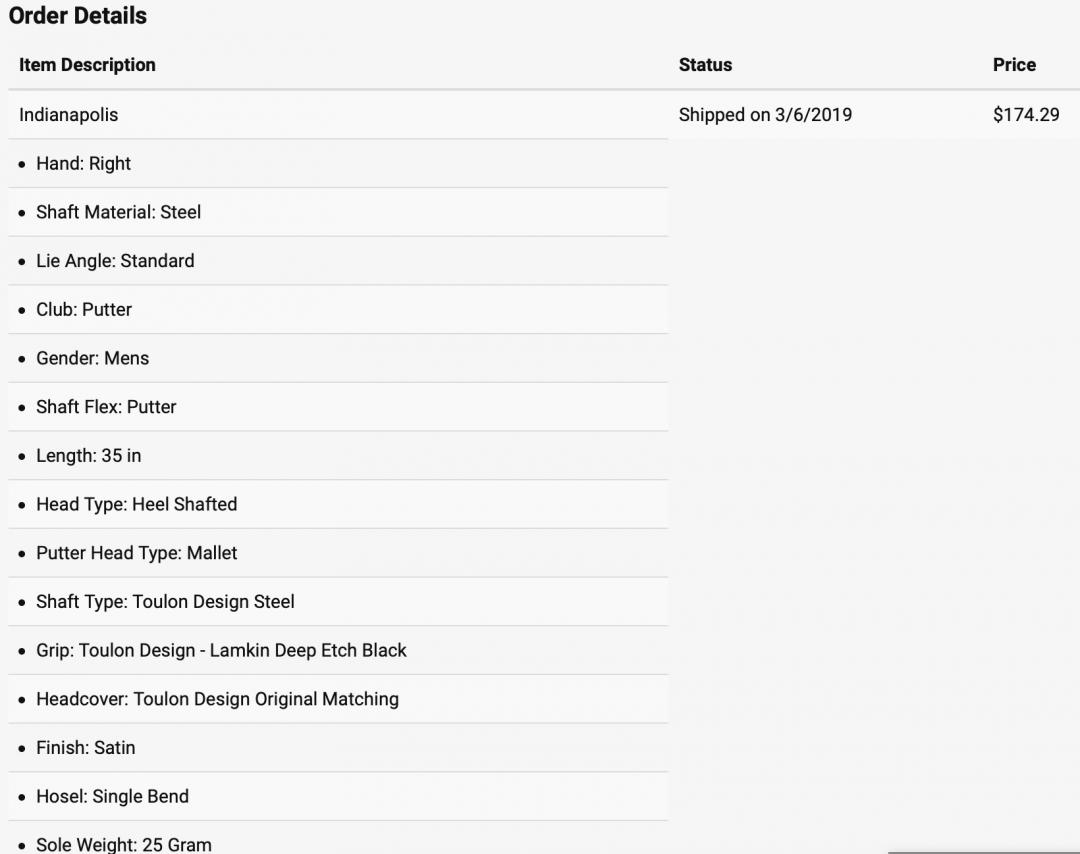This screenshot has height=854, width=1080.
Task: Select the Item Description column header
Action: [x=87, y=65]
